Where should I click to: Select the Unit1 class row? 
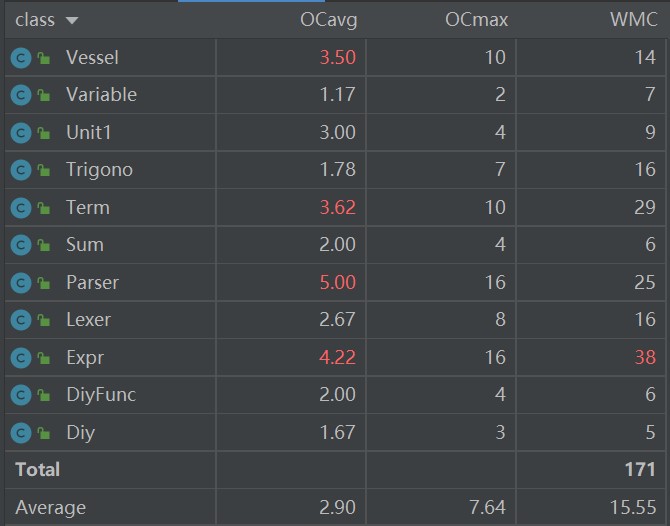click(91, 133)
